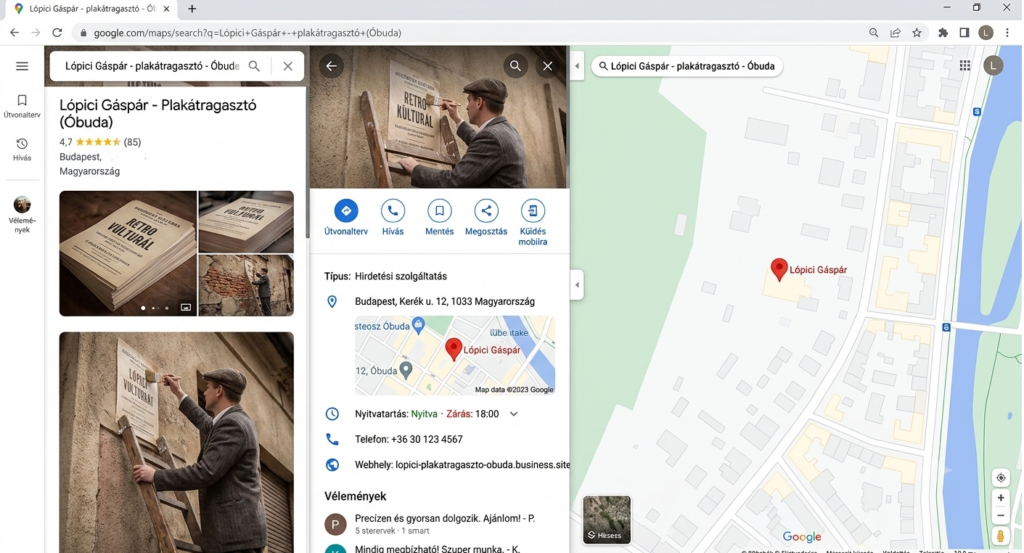The height and width of the screenshot is (553, 1024).
Task: Open Retro Kulturál posters stack photo
Action: 128,253
